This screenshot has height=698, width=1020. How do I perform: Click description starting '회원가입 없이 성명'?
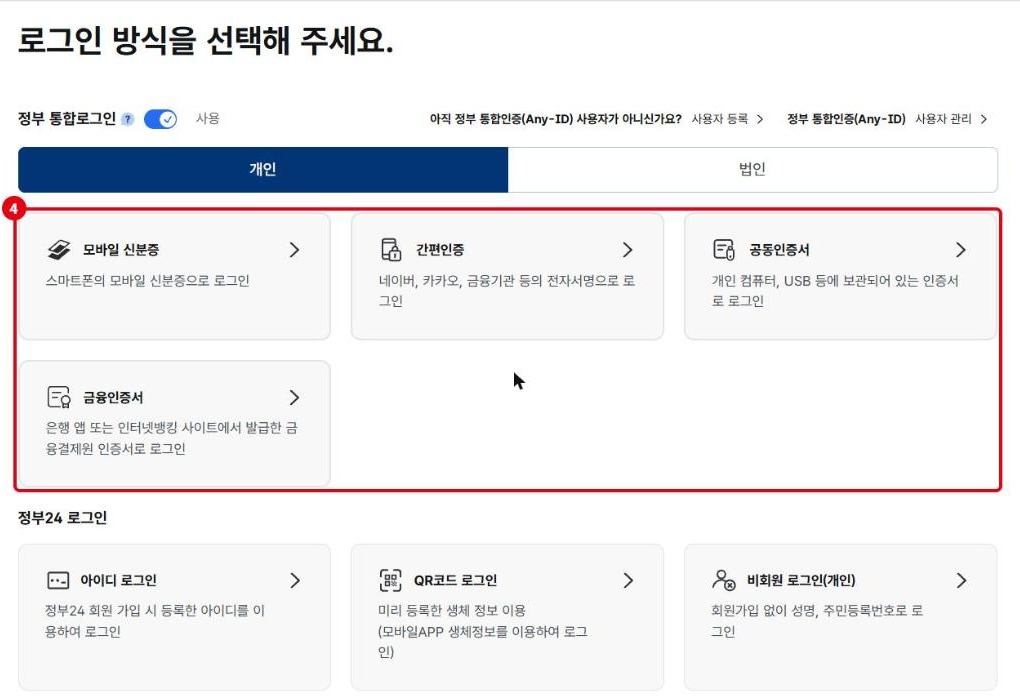(x=817, y=621)
